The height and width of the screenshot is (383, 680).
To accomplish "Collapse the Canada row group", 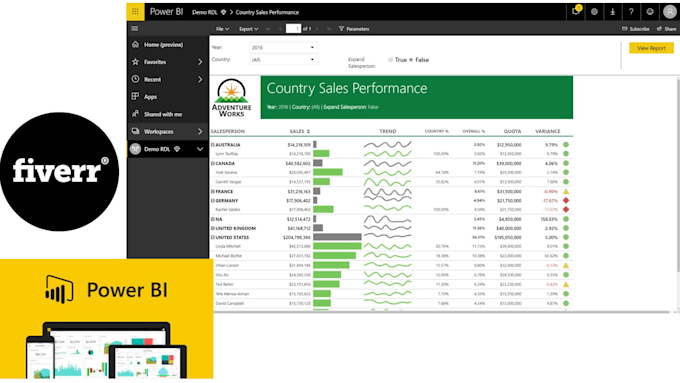I will pyautogui.click(x=212, y=164).
